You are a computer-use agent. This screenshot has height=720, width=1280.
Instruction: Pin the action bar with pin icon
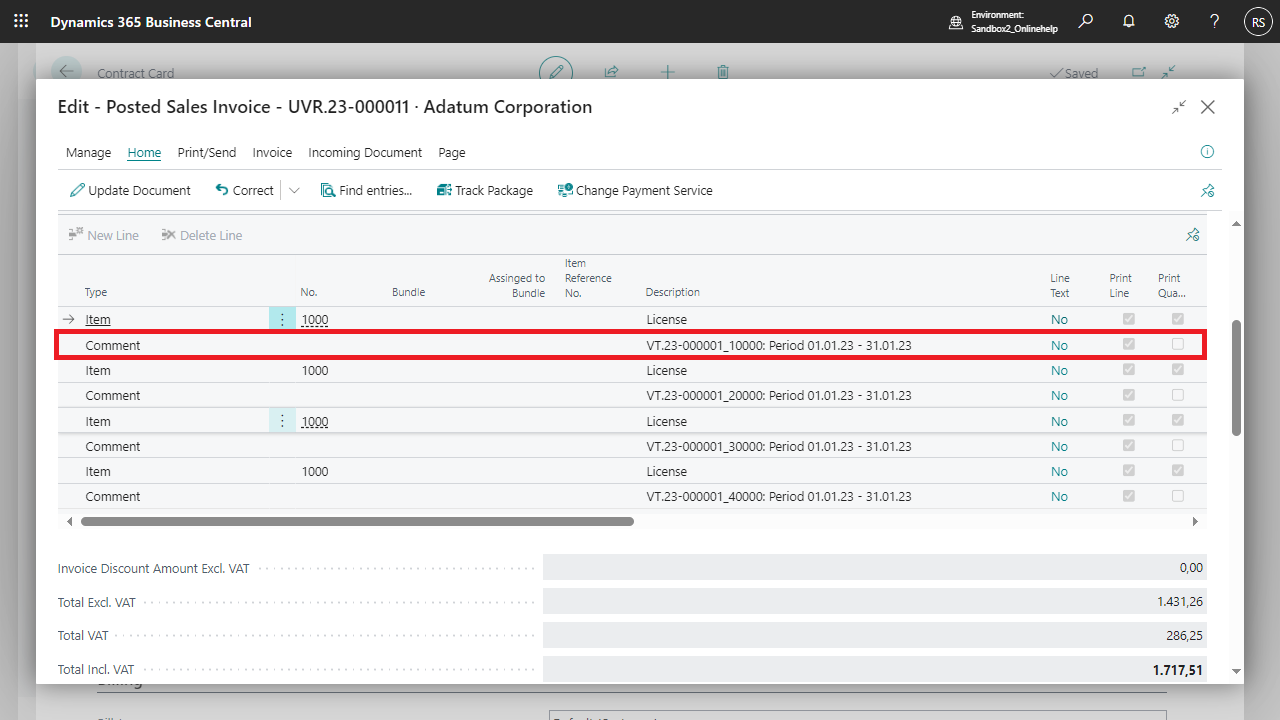click(x=1207, y=191)
